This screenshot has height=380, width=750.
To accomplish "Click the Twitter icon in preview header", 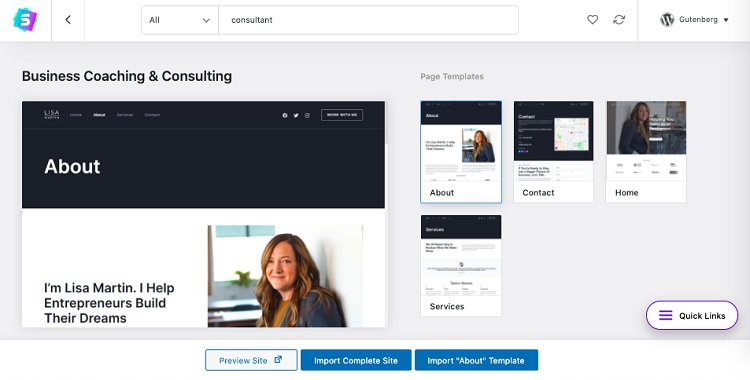I will click(296, 115).
